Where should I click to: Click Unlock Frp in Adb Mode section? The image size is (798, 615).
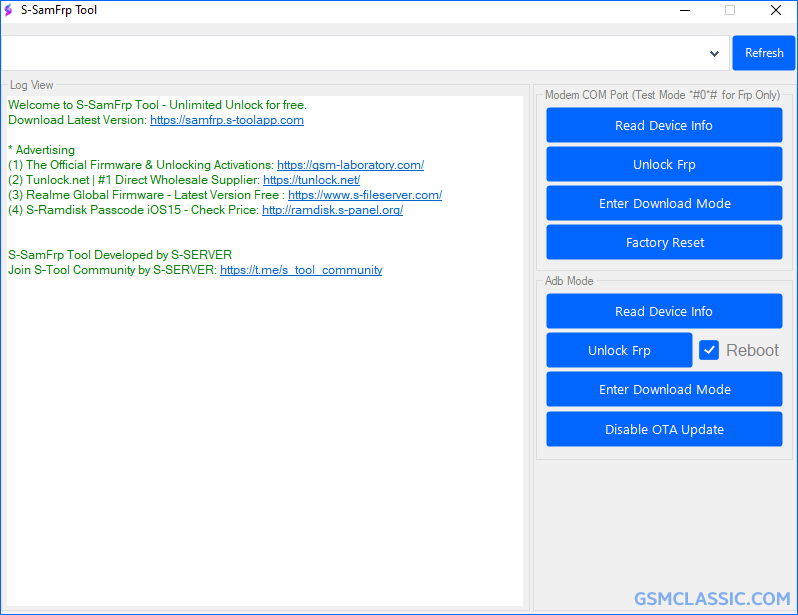619,350
